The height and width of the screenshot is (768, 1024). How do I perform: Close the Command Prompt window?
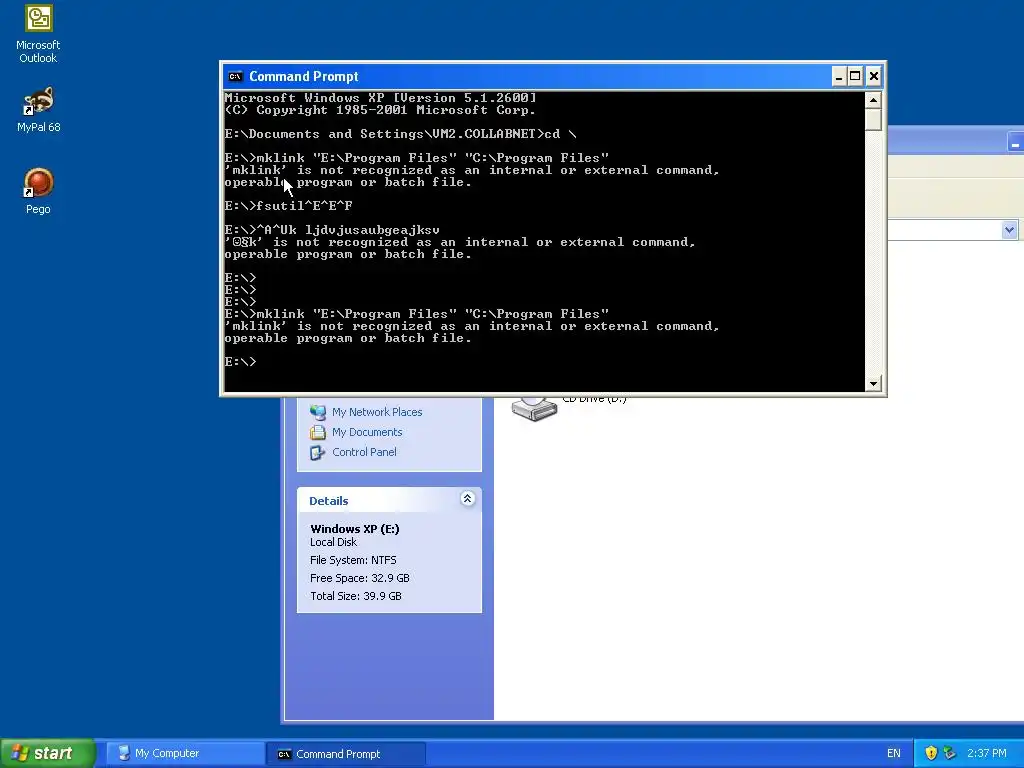[x=873, y=76]
